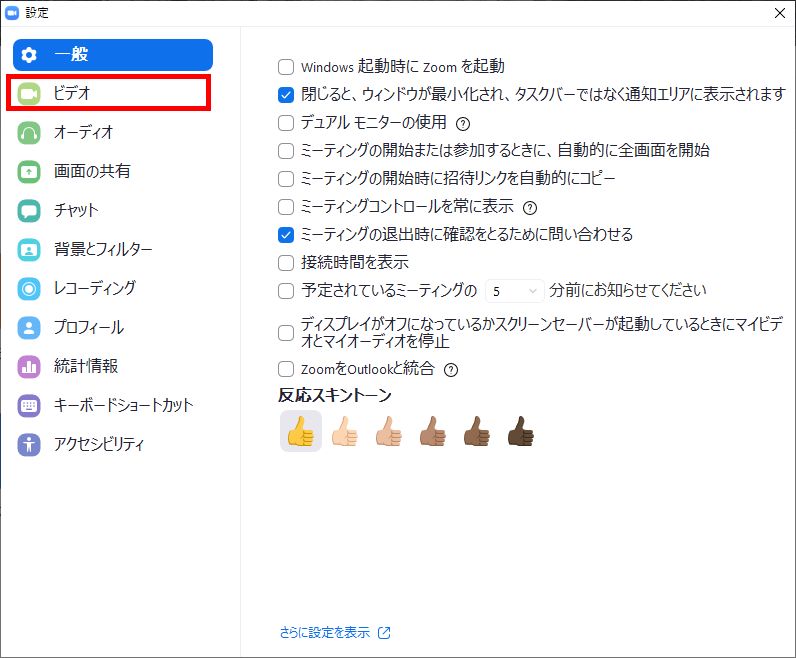Select the チャット tab

pos(113,211)
